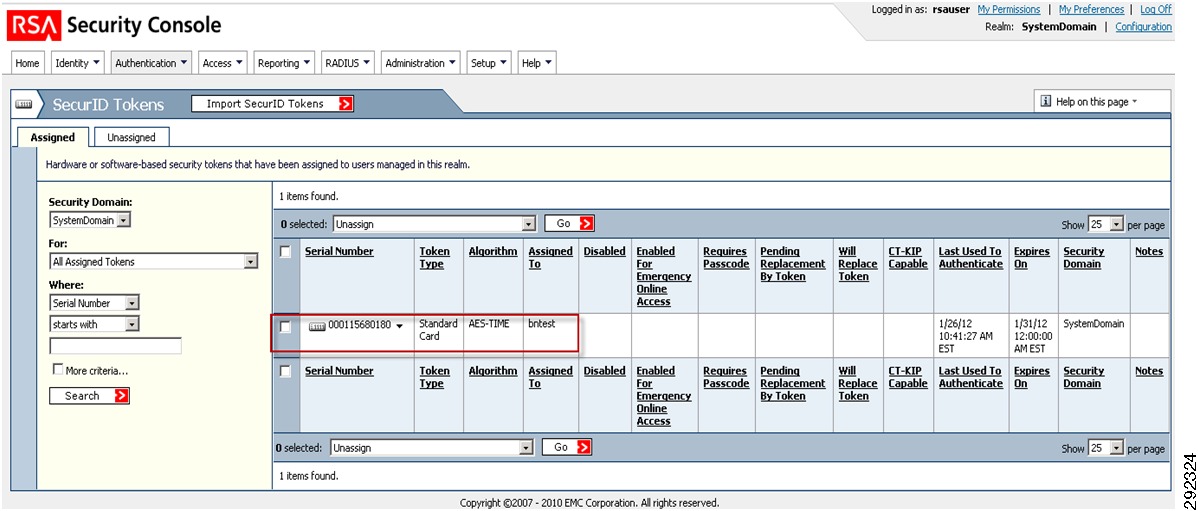
Task: Toggle select-all checkbox in bottom header row
Action: [286, 371]
